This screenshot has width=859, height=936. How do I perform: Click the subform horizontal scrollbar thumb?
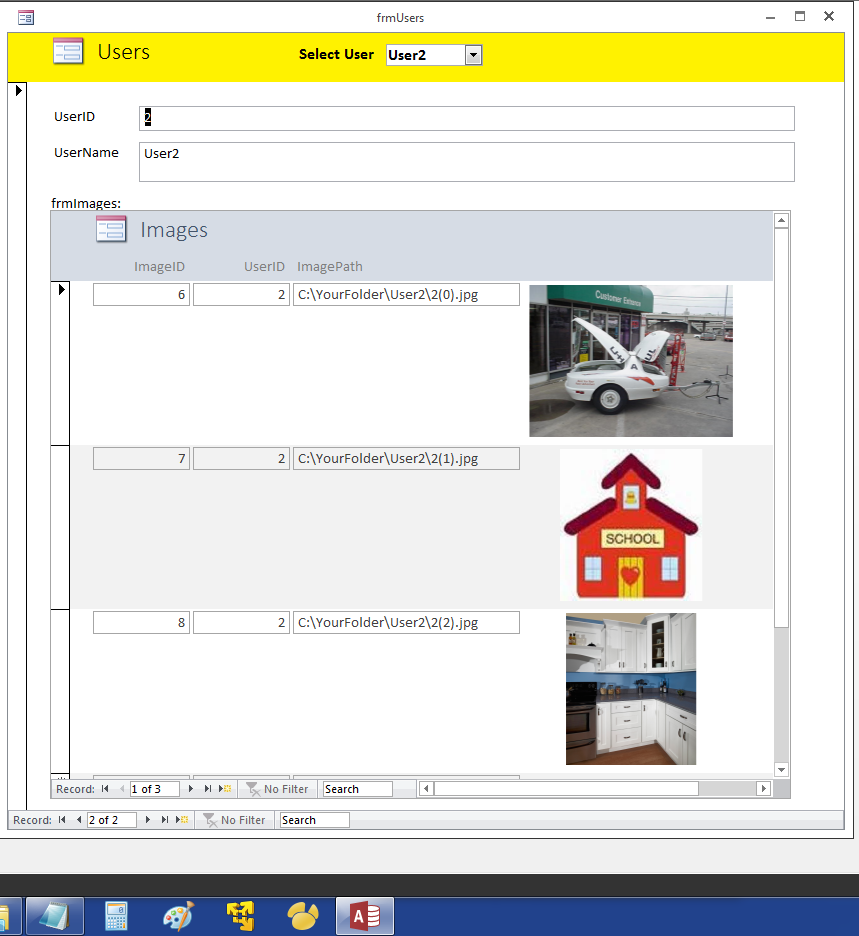566,789
